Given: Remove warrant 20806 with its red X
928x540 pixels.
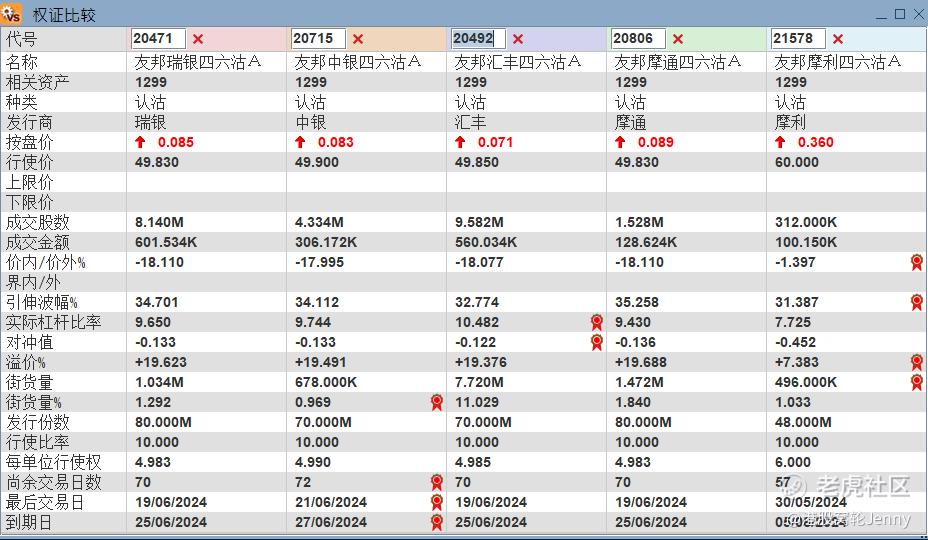Looking at the screenshot, I should (678, 39).
